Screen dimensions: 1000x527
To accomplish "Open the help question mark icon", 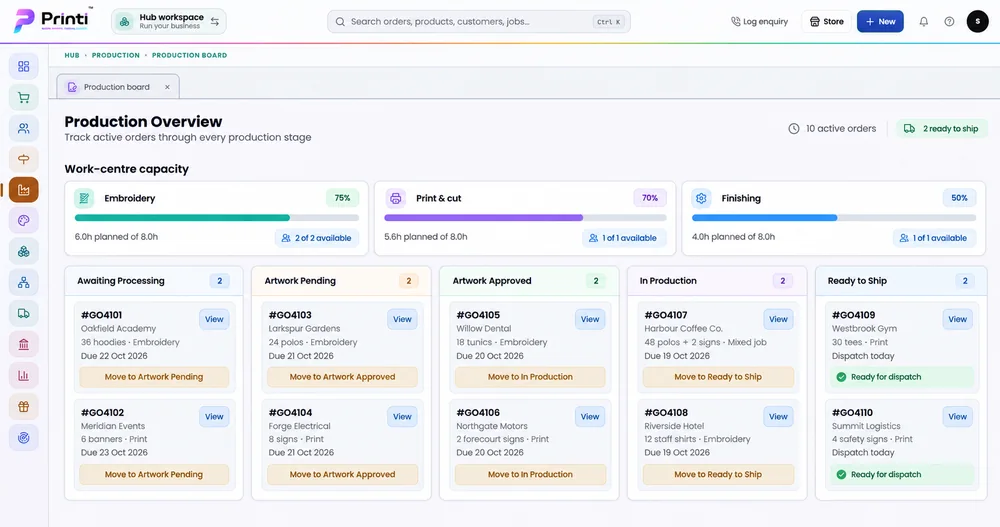I will coord(949,22).
